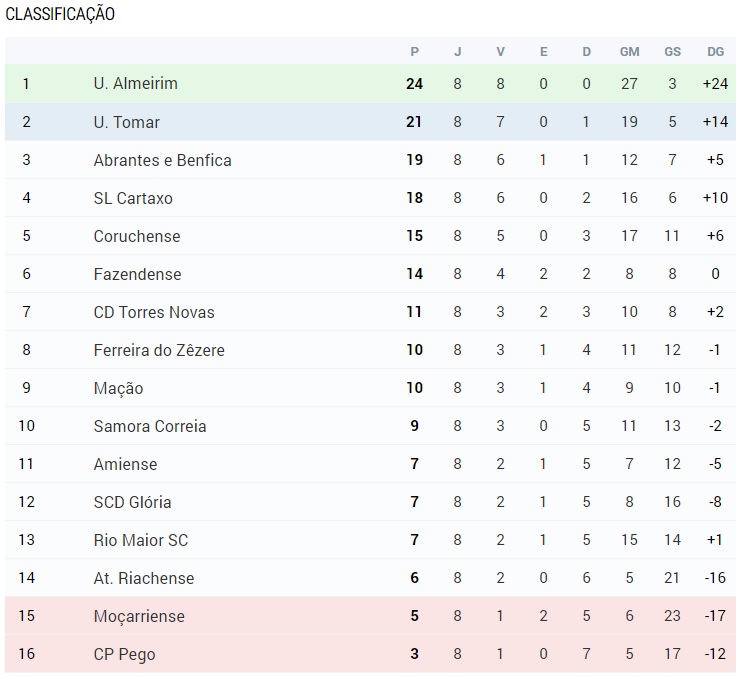This screenshot has height=682, width=736.
Task: Open the At. Riachense team link
Action: 144,578
